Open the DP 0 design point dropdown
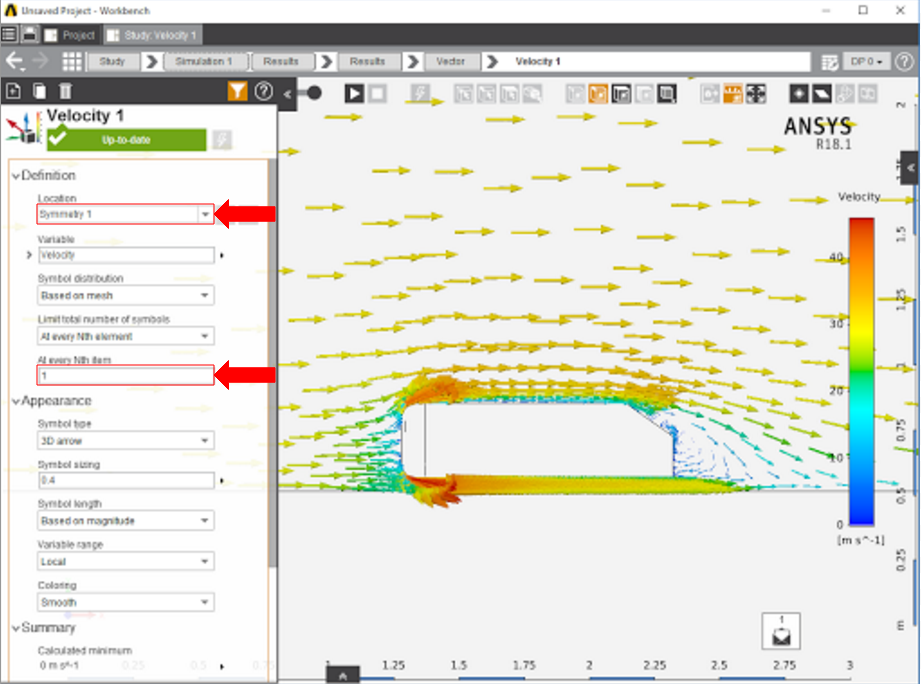Viewport: 921px width, 684px height. (x=866, y=62)
